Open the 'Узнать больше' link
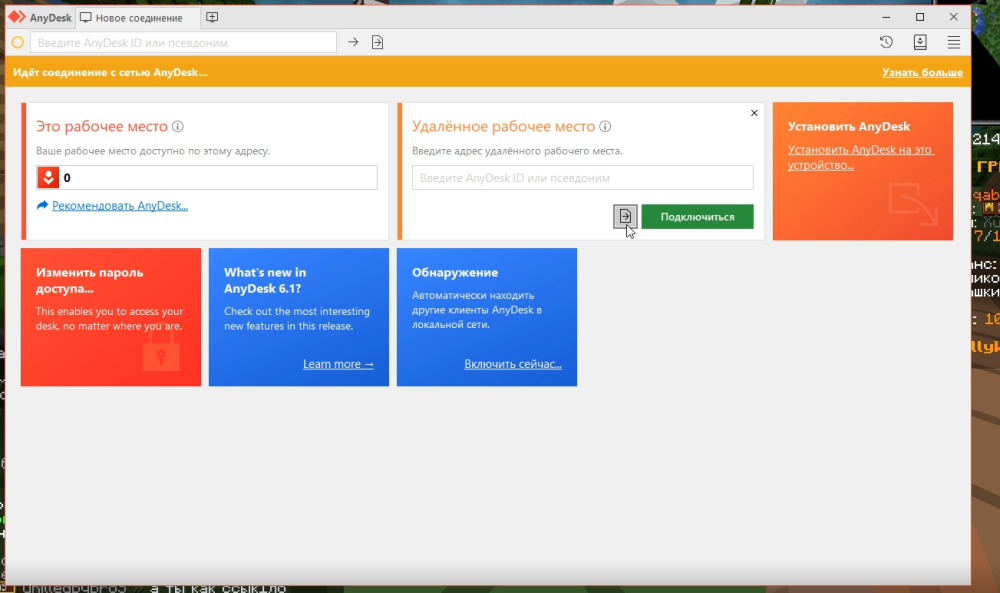The image size is (1000, 593). coord(922,72)
